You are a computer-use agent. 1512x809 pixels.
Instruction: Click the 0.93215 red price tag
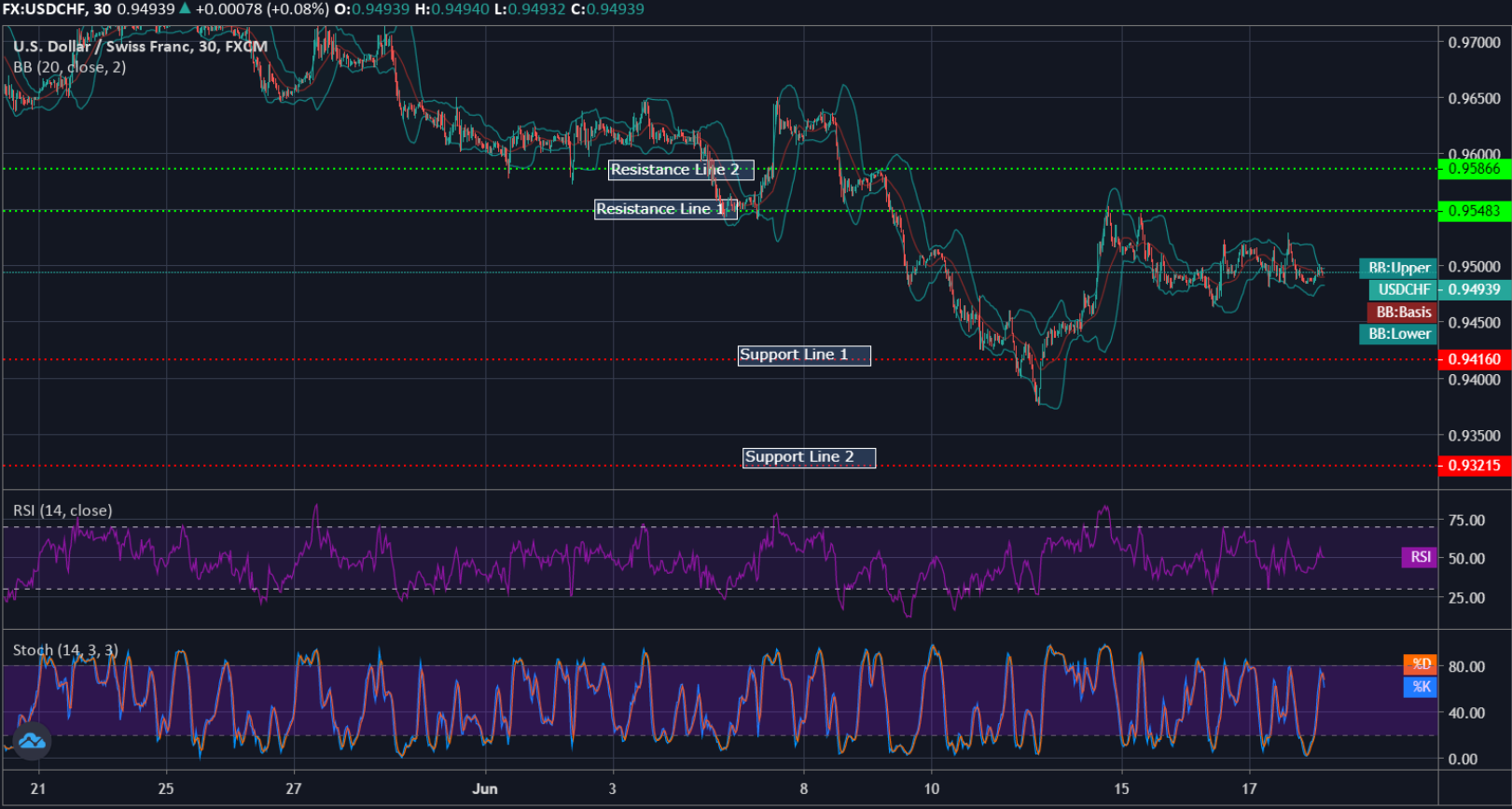[1474, 466]
